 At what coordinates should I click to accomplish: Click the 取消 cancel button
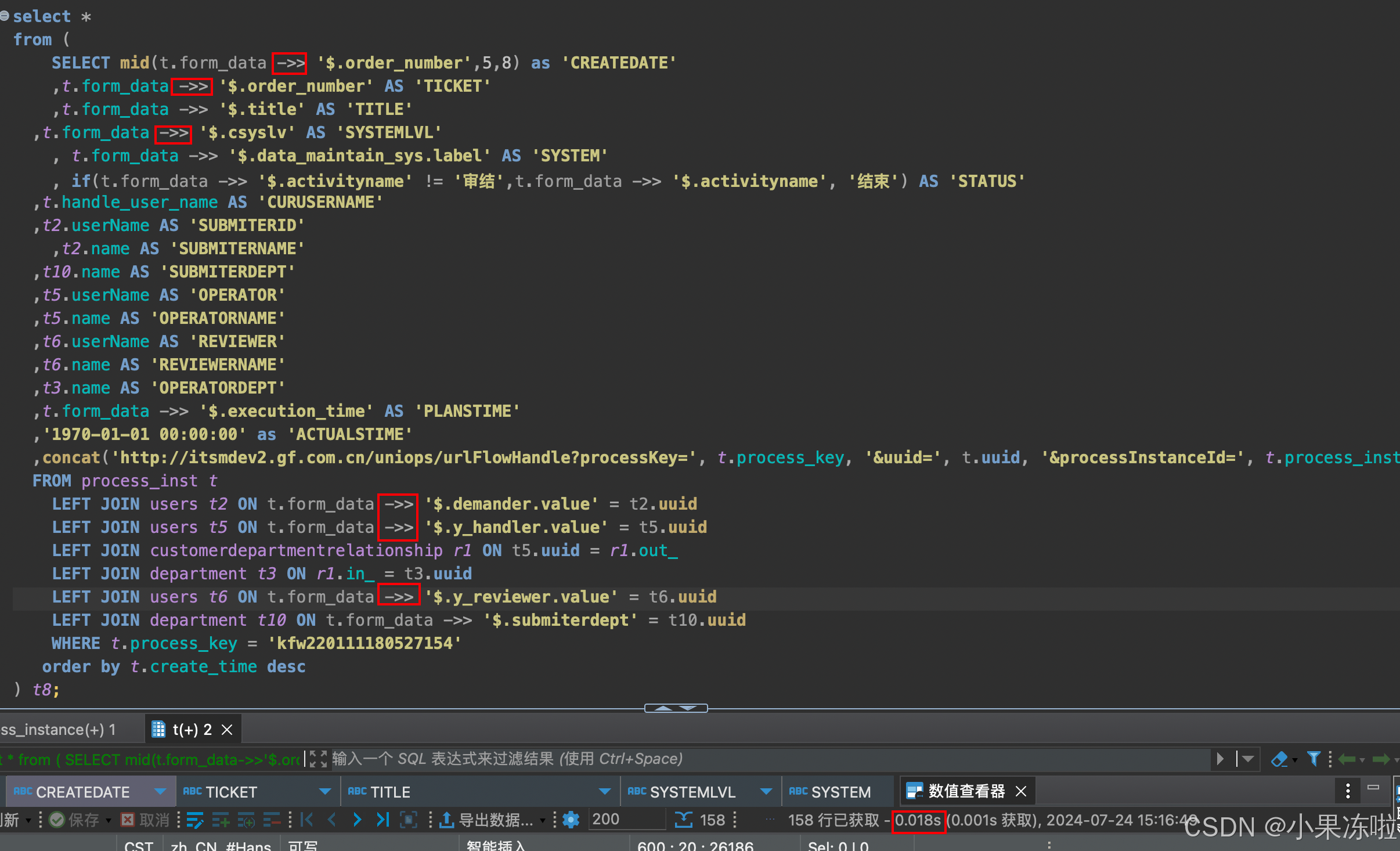[x=145, y=820]
